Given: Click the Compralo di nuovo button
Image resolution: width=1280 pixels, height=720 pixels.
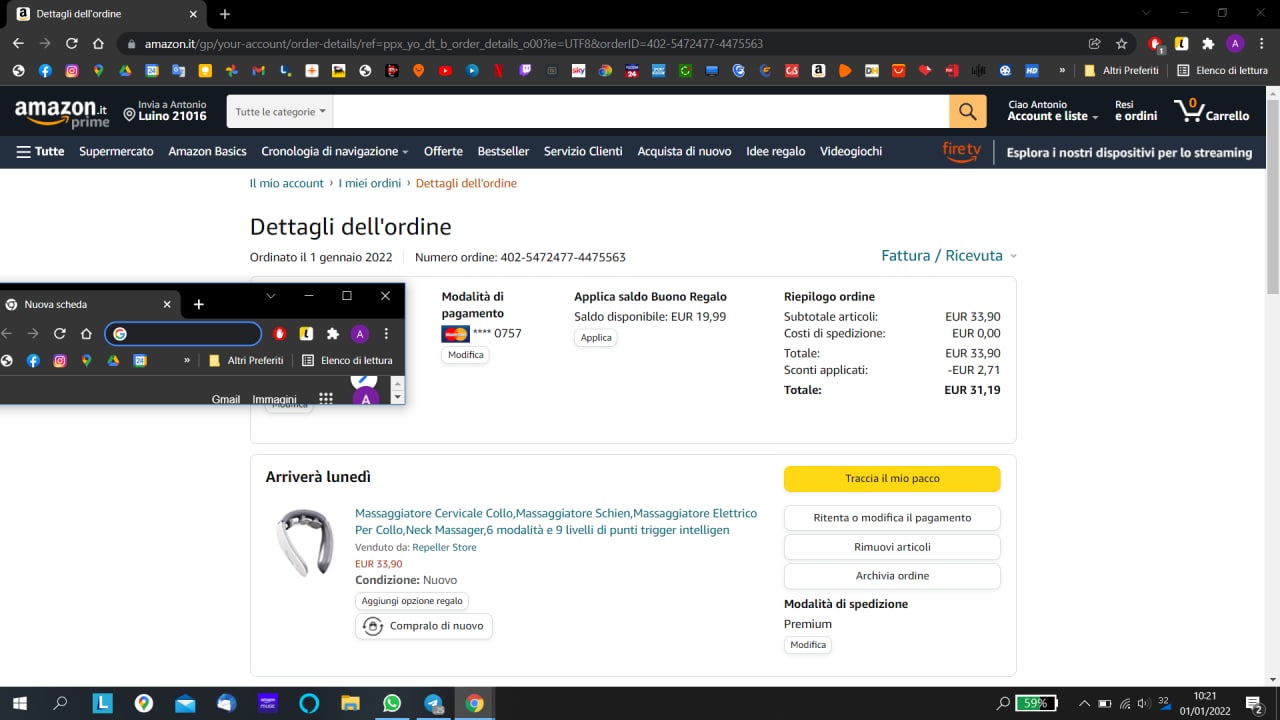Looking at the screenshot, I should click(424, 626).
